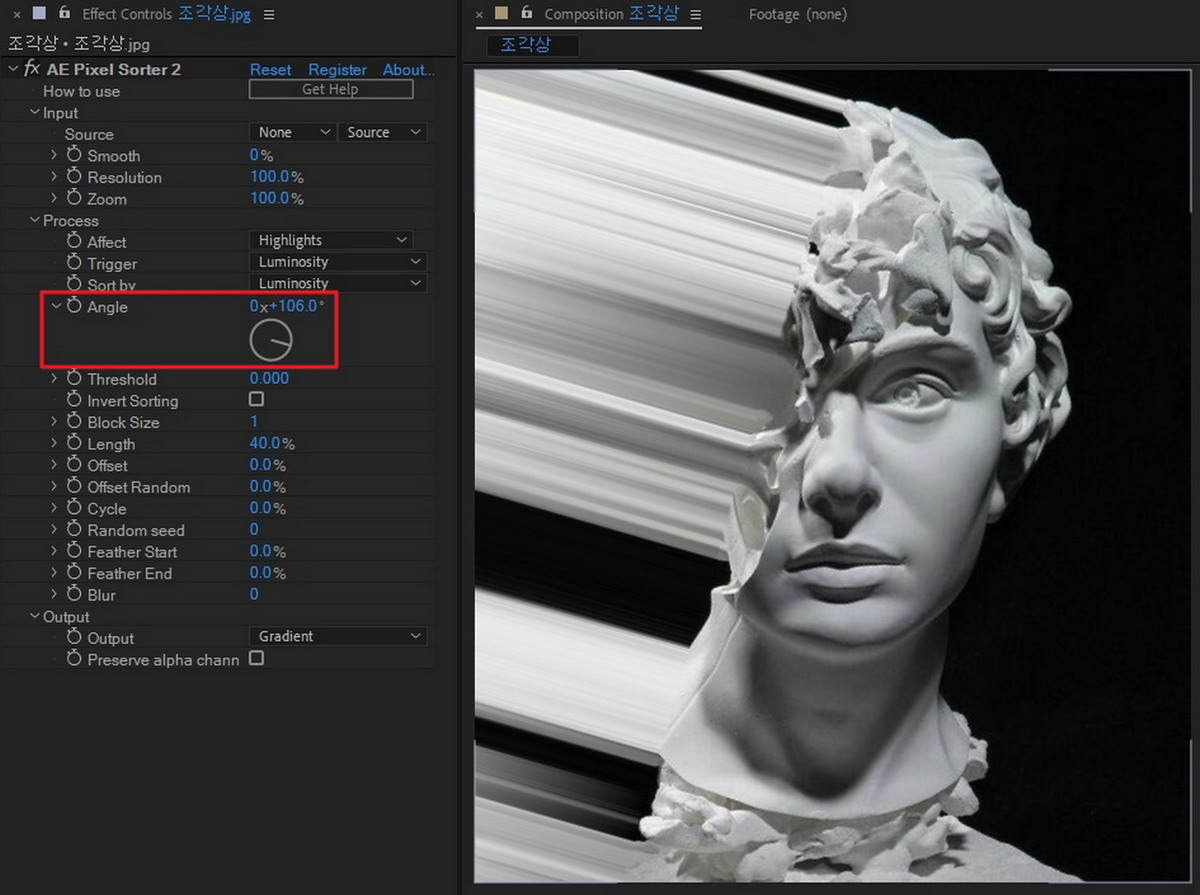Toggle the Output stopwatch icon

74,637
